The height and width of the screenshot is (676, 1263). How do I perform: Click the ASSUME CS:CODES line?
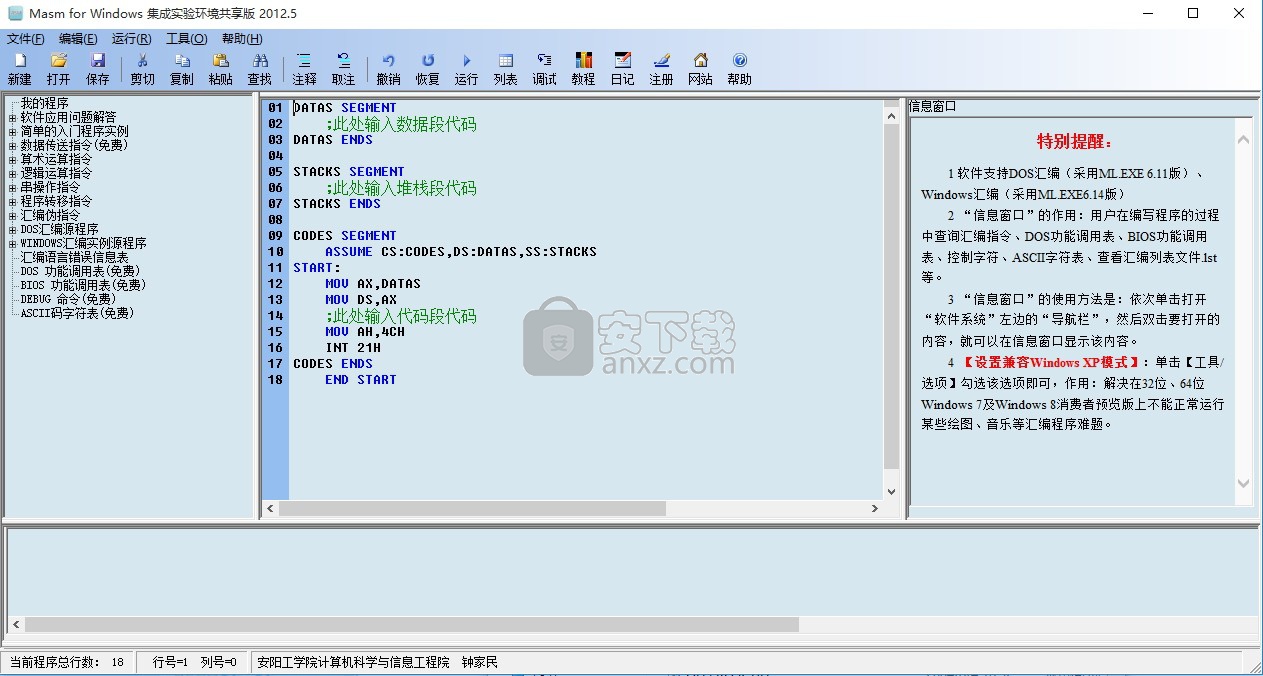pos(461,251)
